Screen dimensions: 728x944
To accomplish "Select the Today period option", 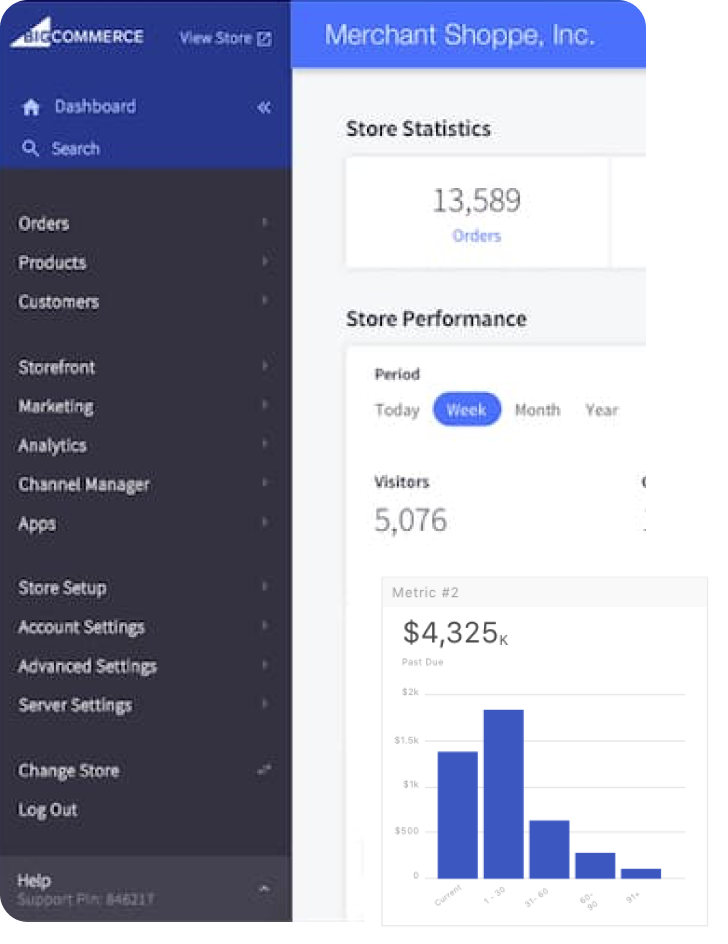I will coord(397,410).
